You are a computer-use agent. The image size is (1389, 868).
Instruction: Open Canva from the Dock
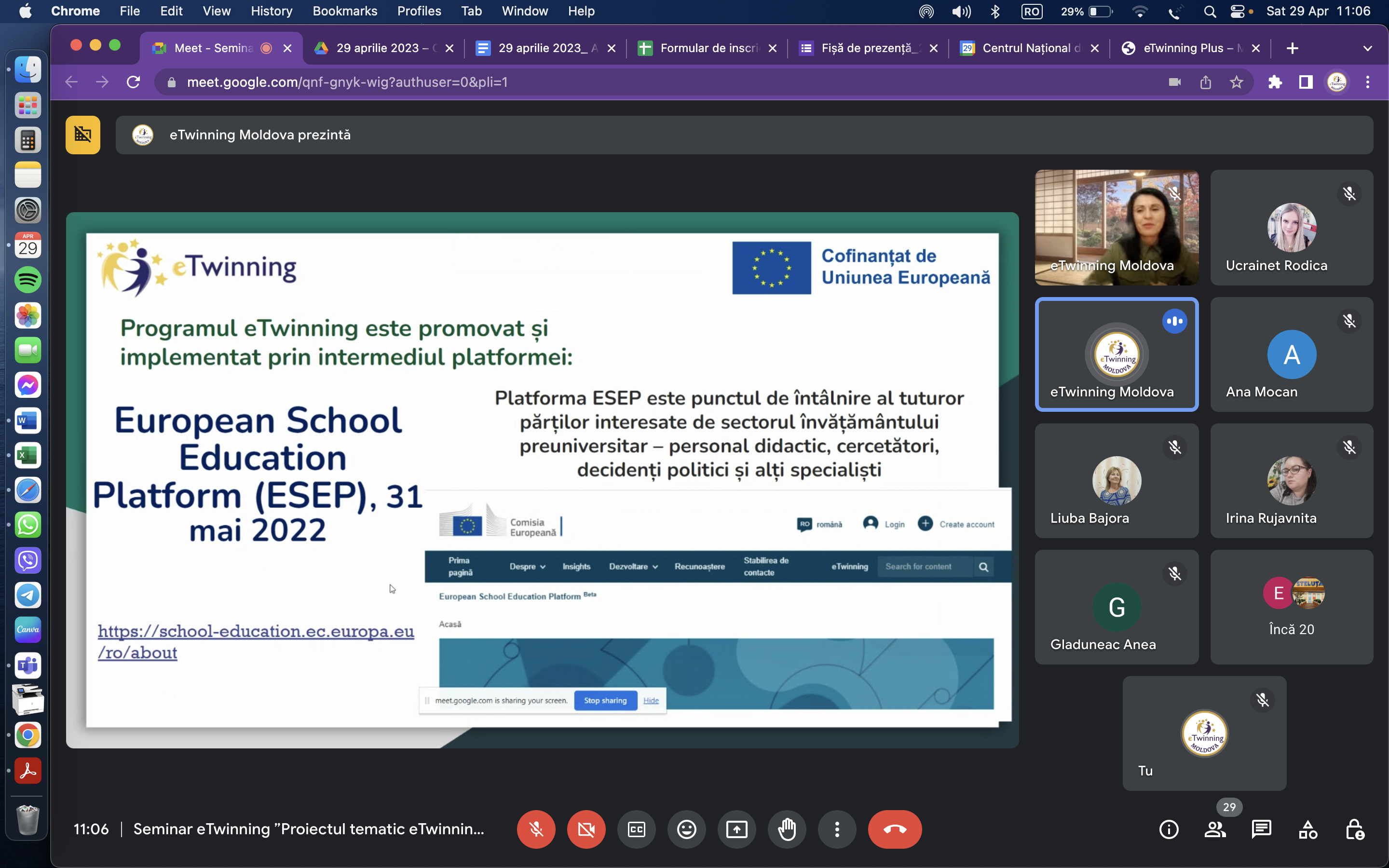click(x=27, y=630)
